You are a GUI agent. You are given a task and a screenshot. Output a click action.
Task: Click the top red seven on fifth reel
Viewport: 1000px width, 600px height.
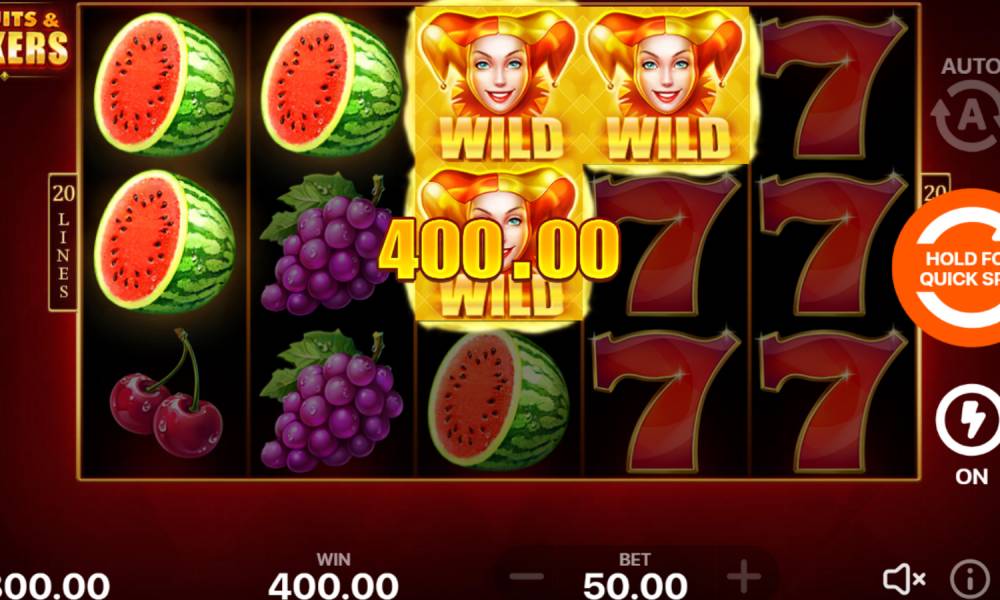(x=833, y=88)
